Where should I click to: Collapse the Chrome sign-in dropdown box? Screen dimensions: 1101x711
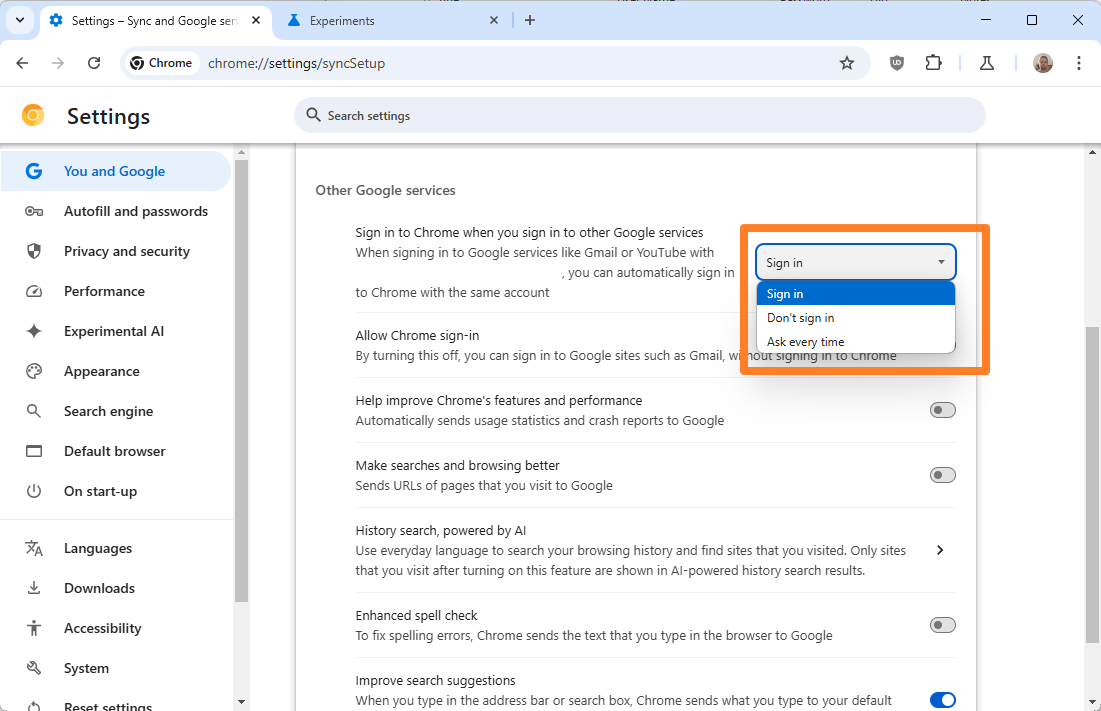click(855, 263)
